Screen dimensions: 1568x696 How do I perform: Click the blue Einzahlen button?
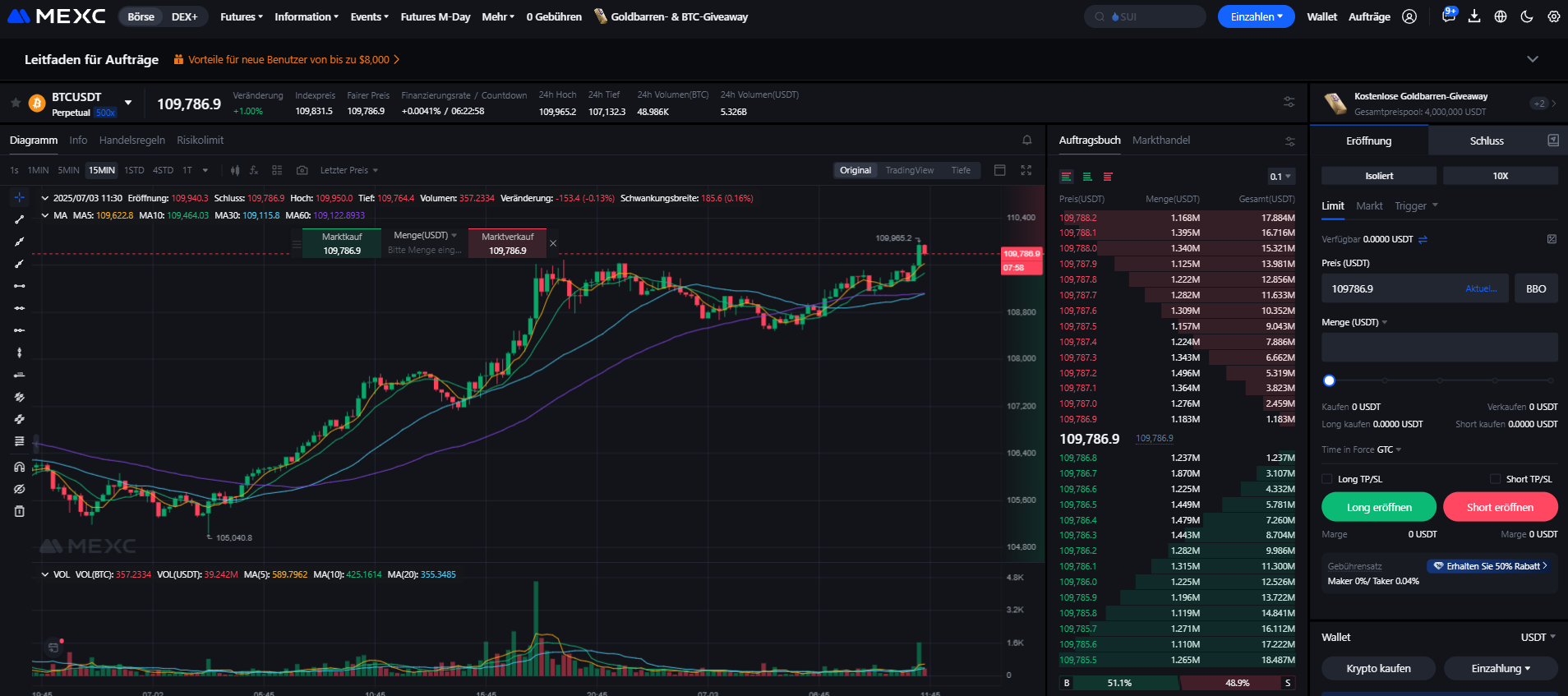pyautogui.click(x=1256, y=16)
